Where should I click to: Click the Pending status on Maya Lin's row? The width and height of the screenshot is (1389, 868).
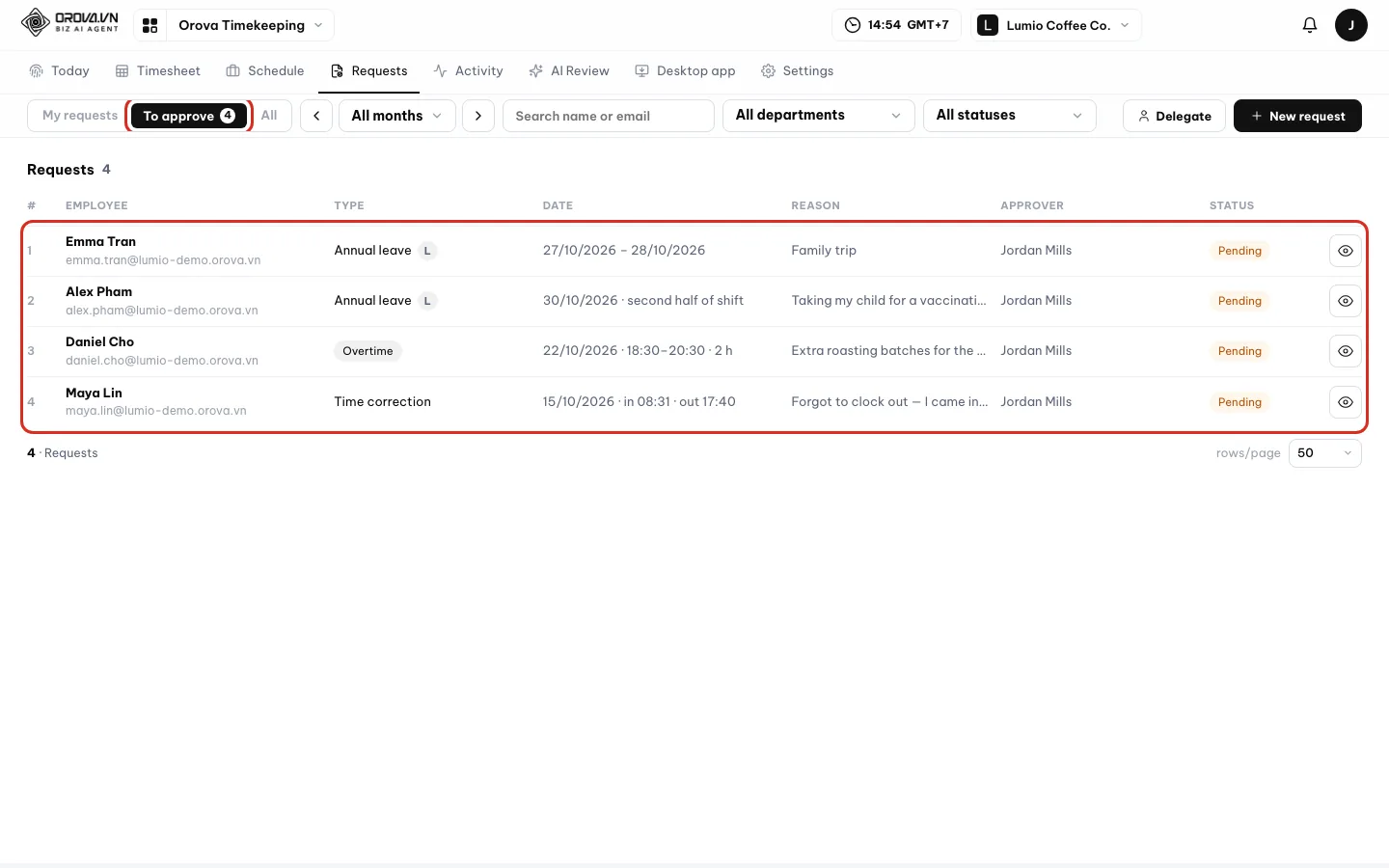tap(1239, 402)
